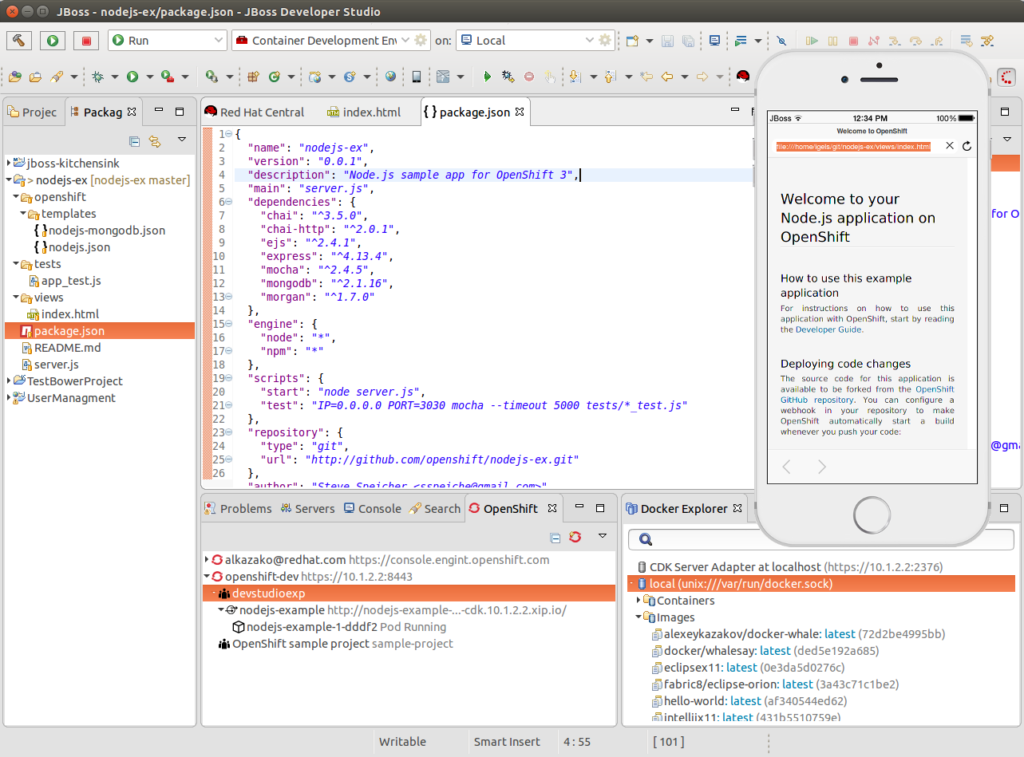1024x757 pixels.
Task: Click the iPhone home button
Action: coord(871,515)
